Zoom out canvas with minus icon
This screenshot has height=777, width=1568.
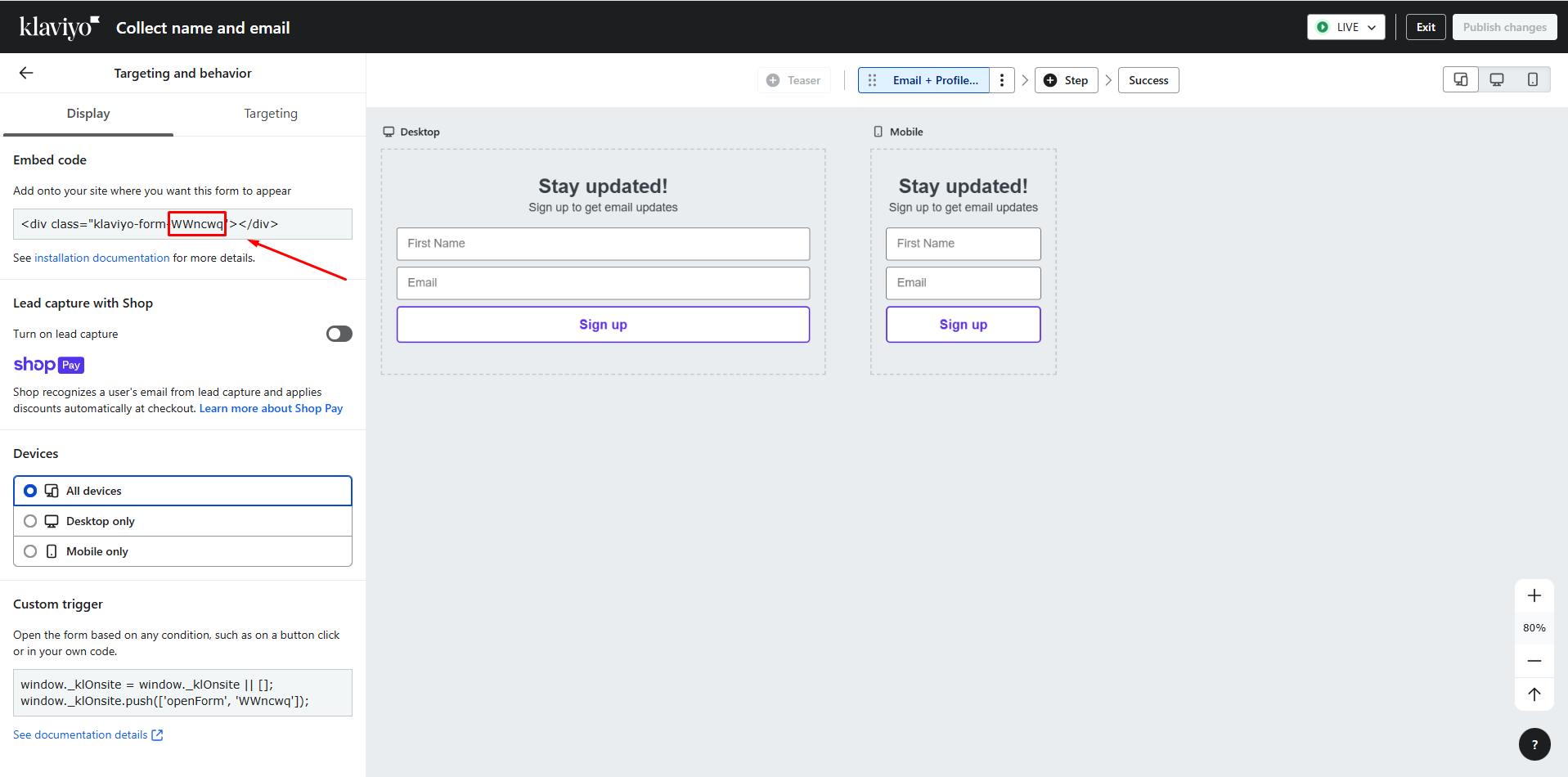(x=1534, y=661)
